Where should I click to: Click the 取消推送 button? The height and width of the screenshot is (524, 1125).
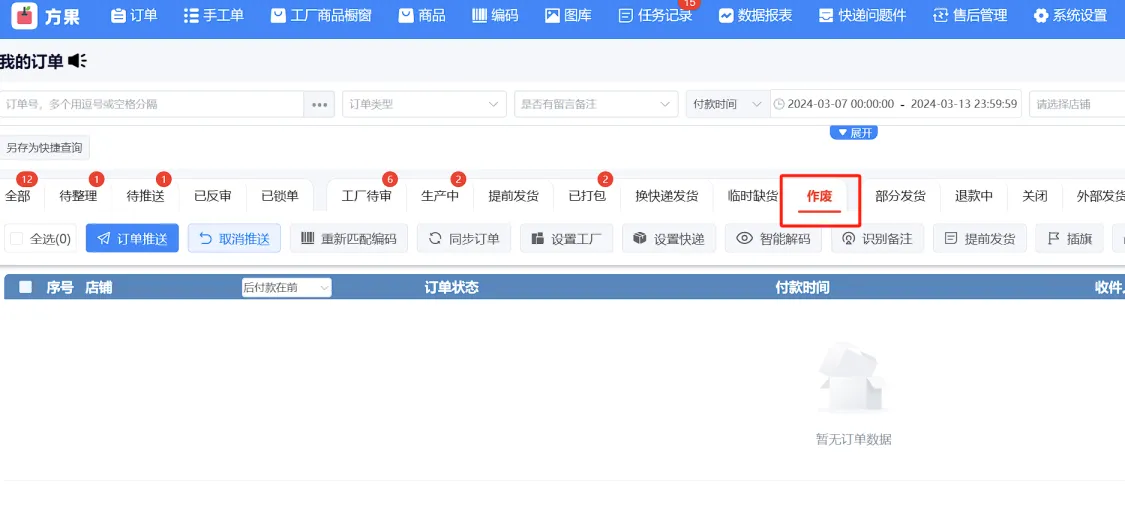234,238
